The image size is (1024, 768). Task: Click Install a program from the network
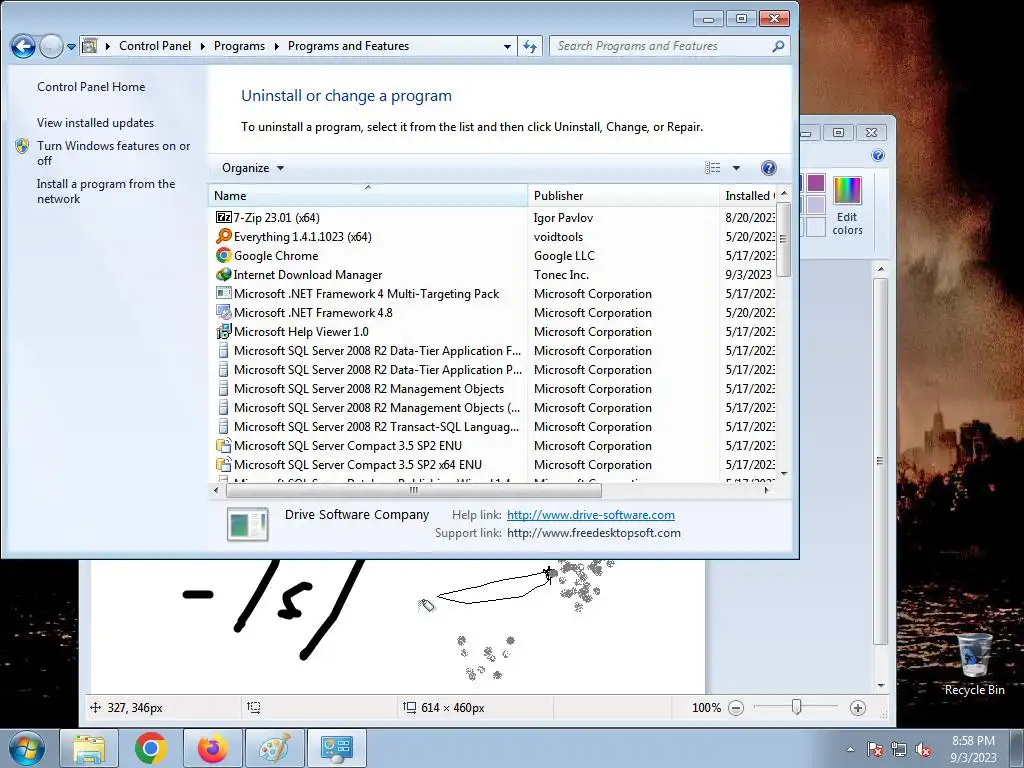pos(106,191)
